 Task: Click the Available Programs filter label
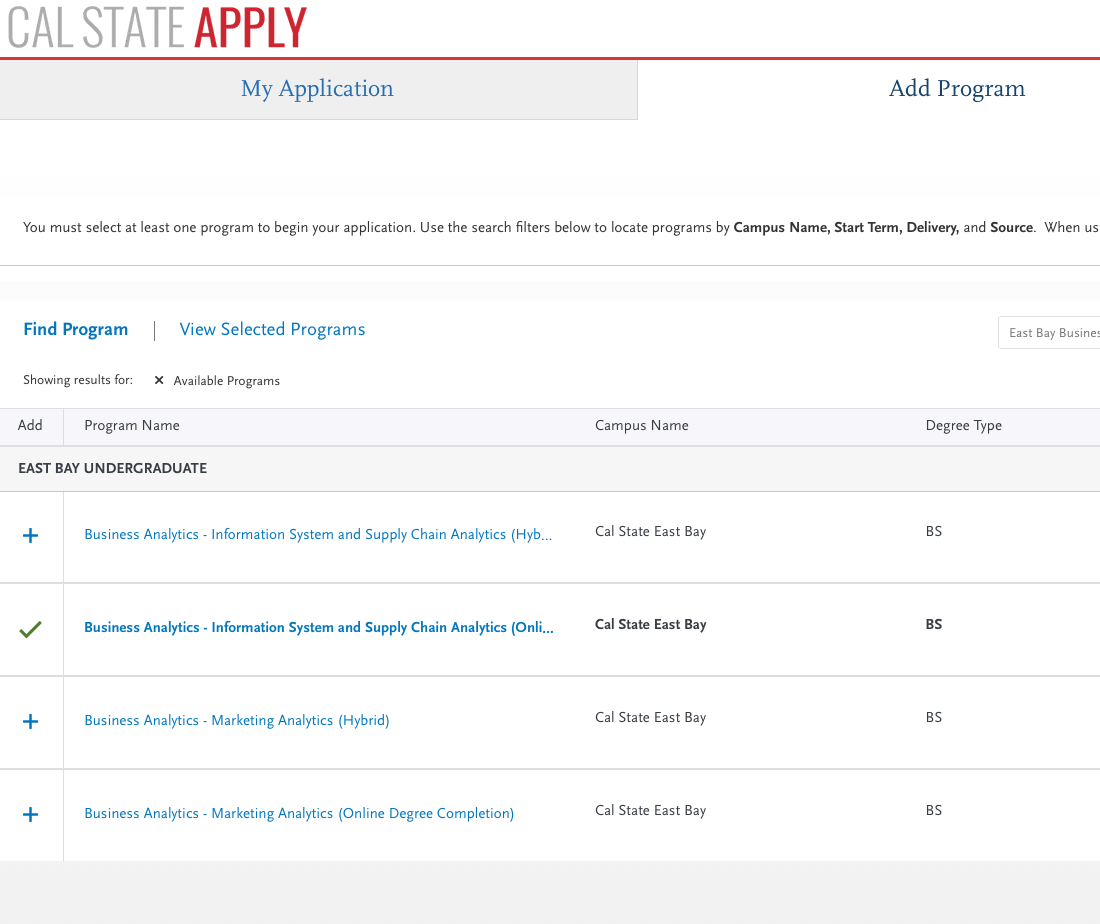pyautogui.click(x=227, y=381)
